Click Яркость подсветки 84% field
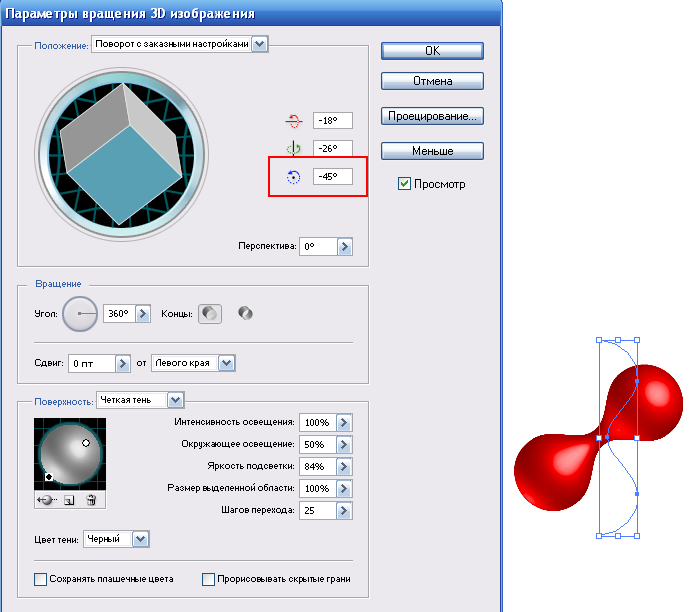This screenshot has width=690, height=612. tap(318, 466)
